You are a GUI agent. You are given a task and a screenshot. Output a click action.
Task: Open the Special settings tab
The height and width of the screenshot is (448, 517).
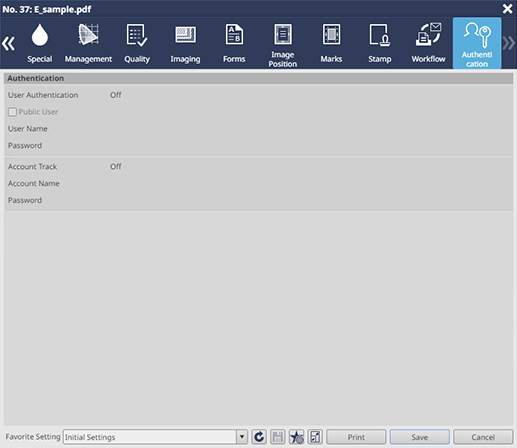pyautogui.click(x=40, y=43)
